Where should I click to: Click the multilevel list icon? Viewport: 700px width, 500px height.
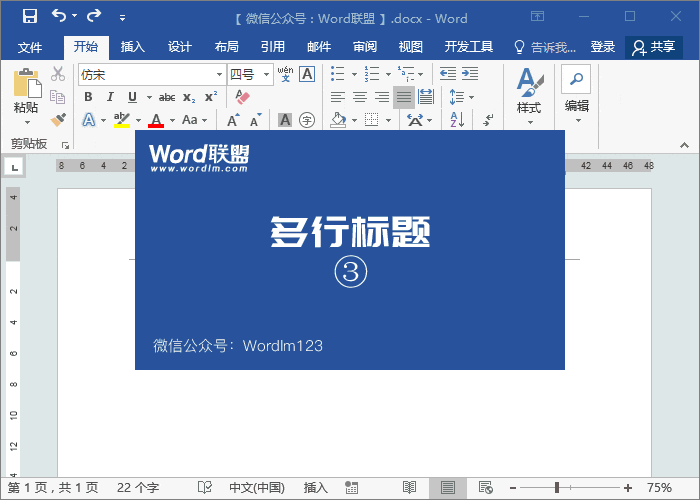[x=406, y=74]
